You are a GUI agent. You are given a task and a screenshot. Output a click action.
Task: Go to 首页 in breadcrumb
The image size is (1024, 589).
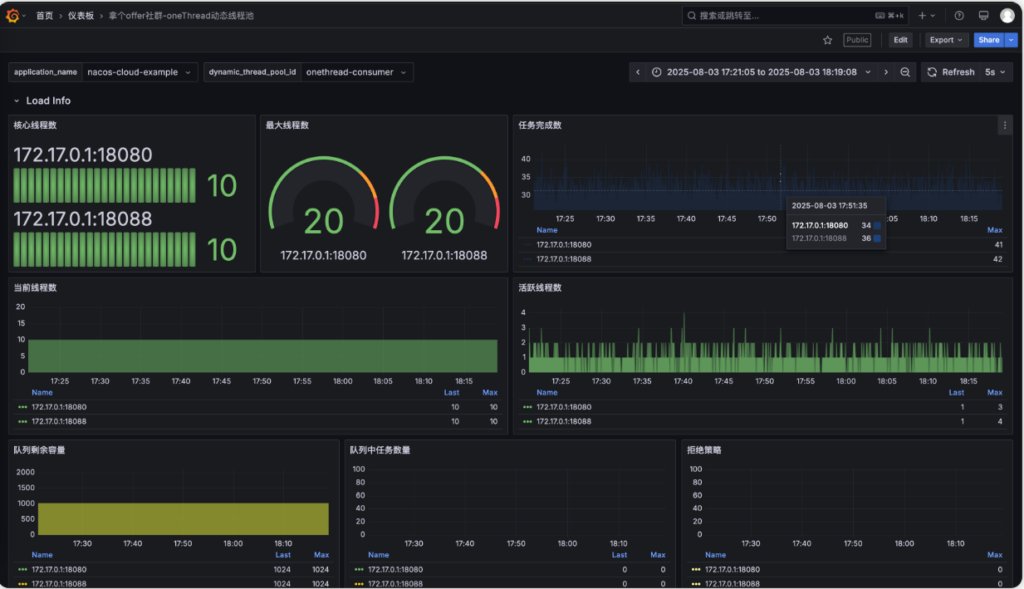point(45,16)
